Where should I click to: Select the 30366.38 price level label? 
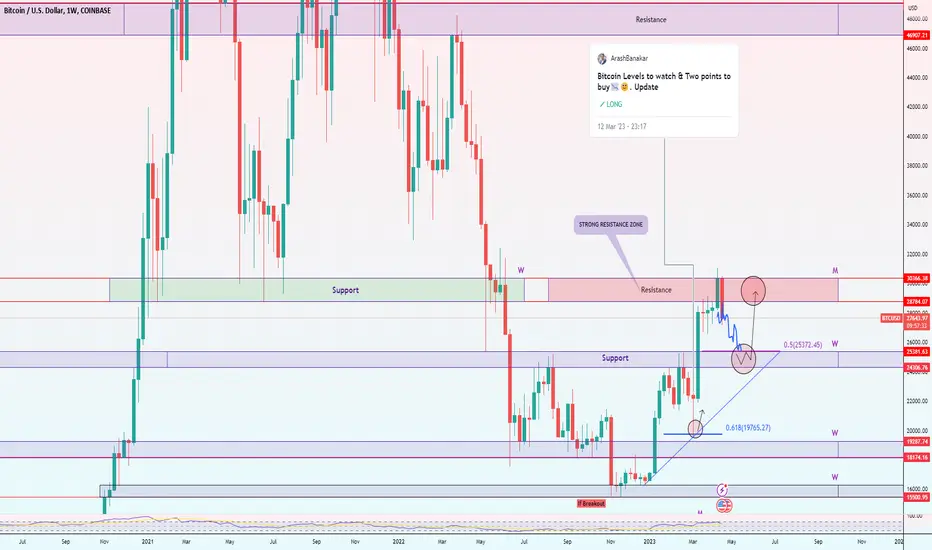(917, 278)
